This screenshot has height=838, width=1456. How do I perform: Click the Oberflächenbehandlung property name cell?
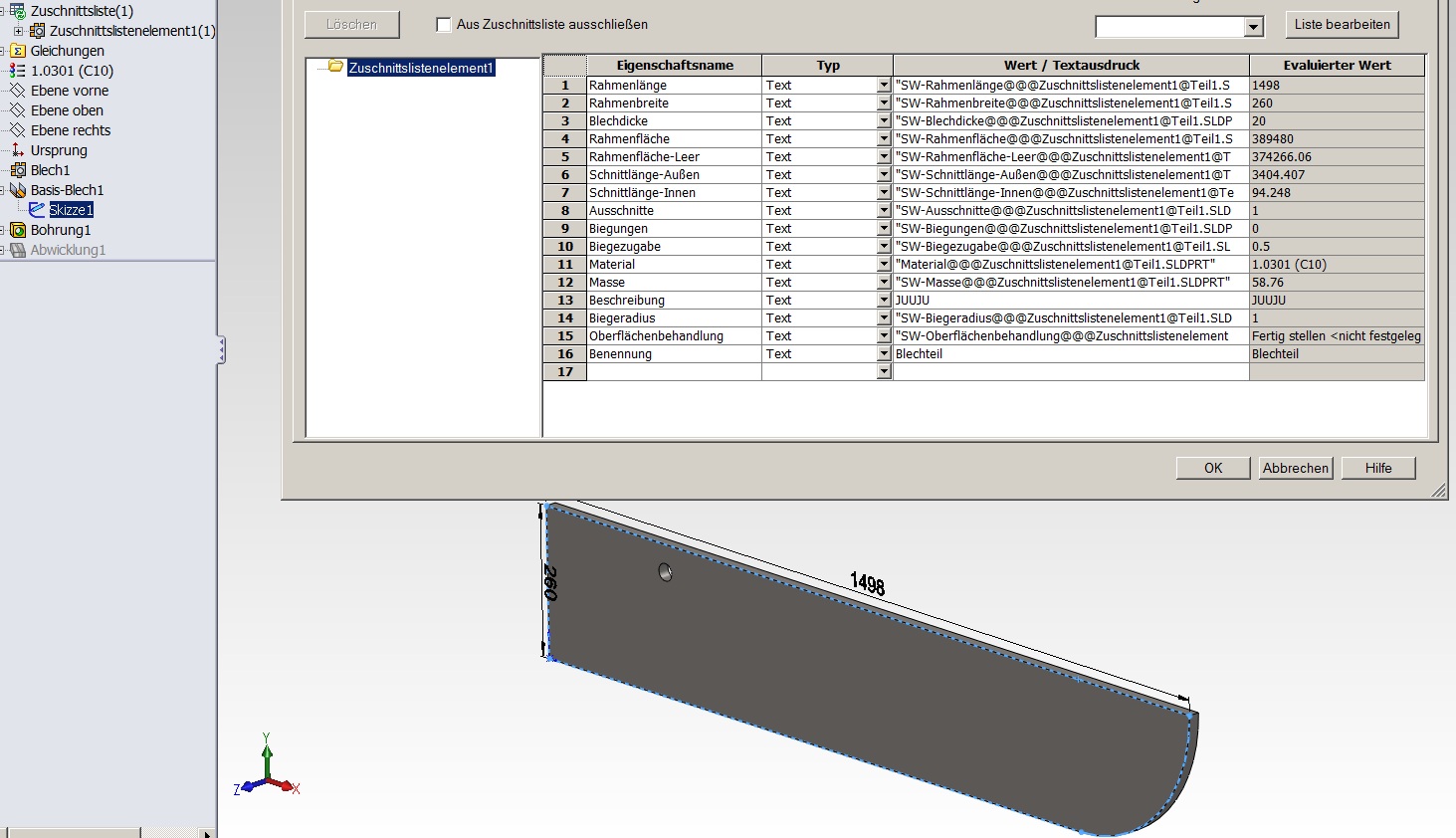[674, 336]
